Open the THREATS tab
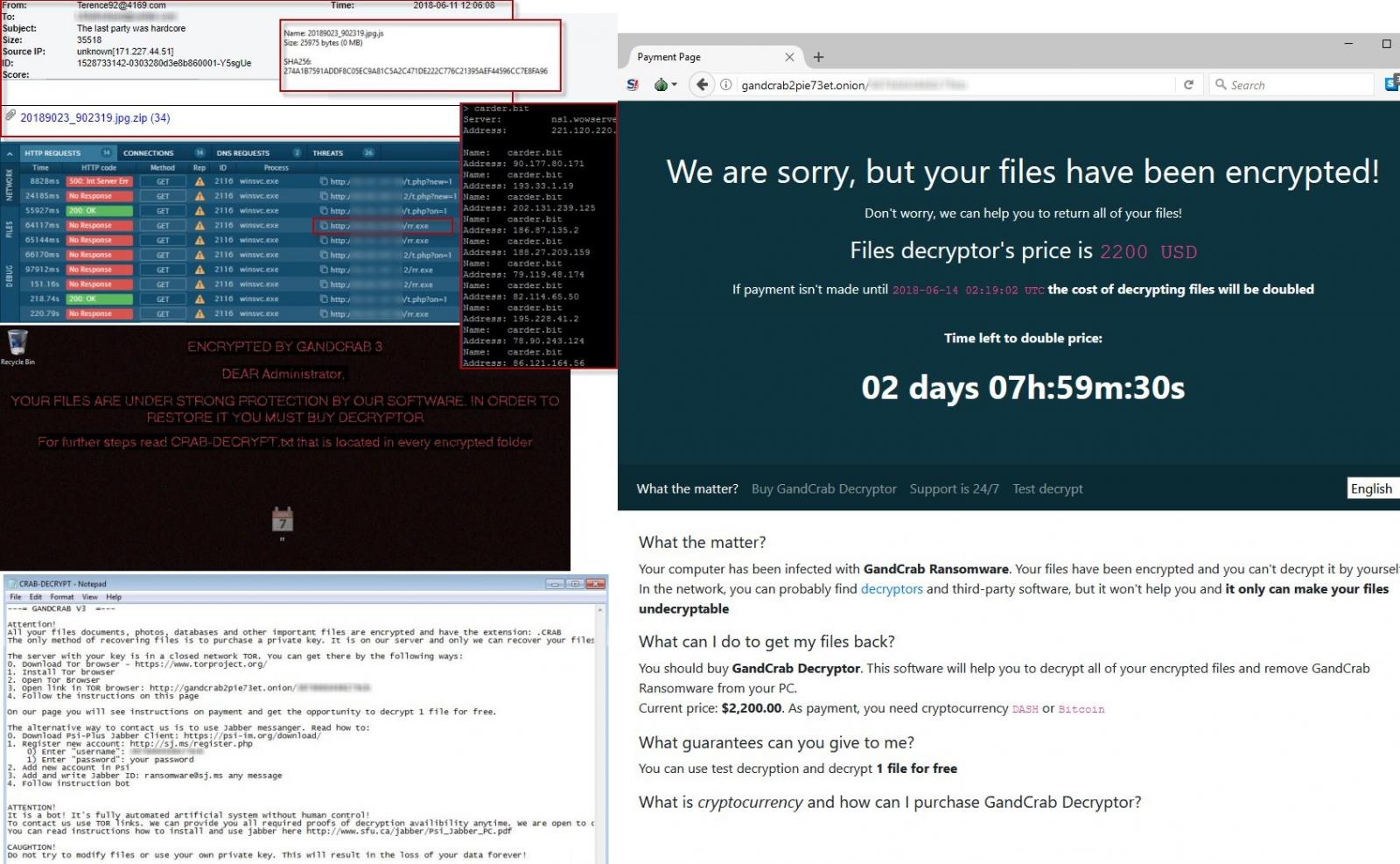 click(328, 153)
